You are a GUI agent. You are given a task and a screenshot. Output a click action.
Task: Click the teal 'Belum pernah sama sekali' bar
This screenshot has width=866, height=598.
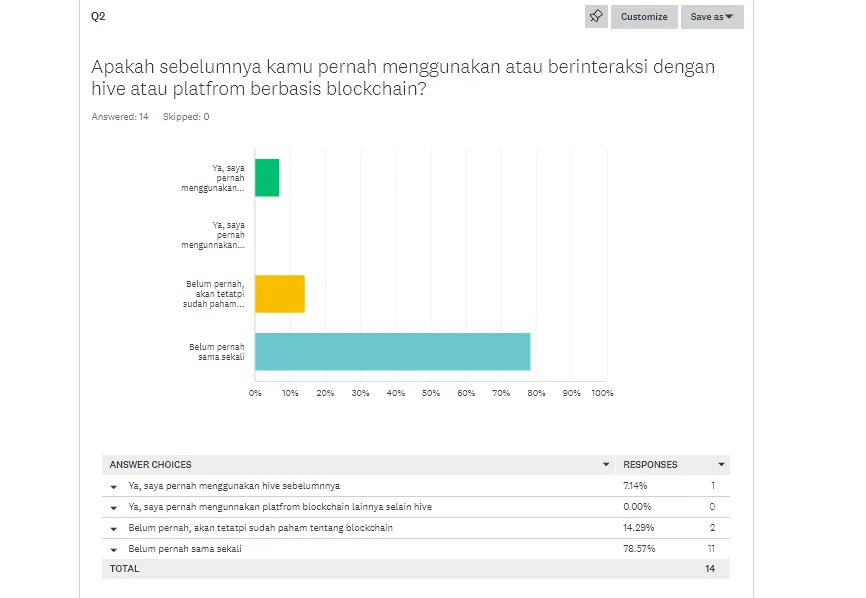point(392,352)
